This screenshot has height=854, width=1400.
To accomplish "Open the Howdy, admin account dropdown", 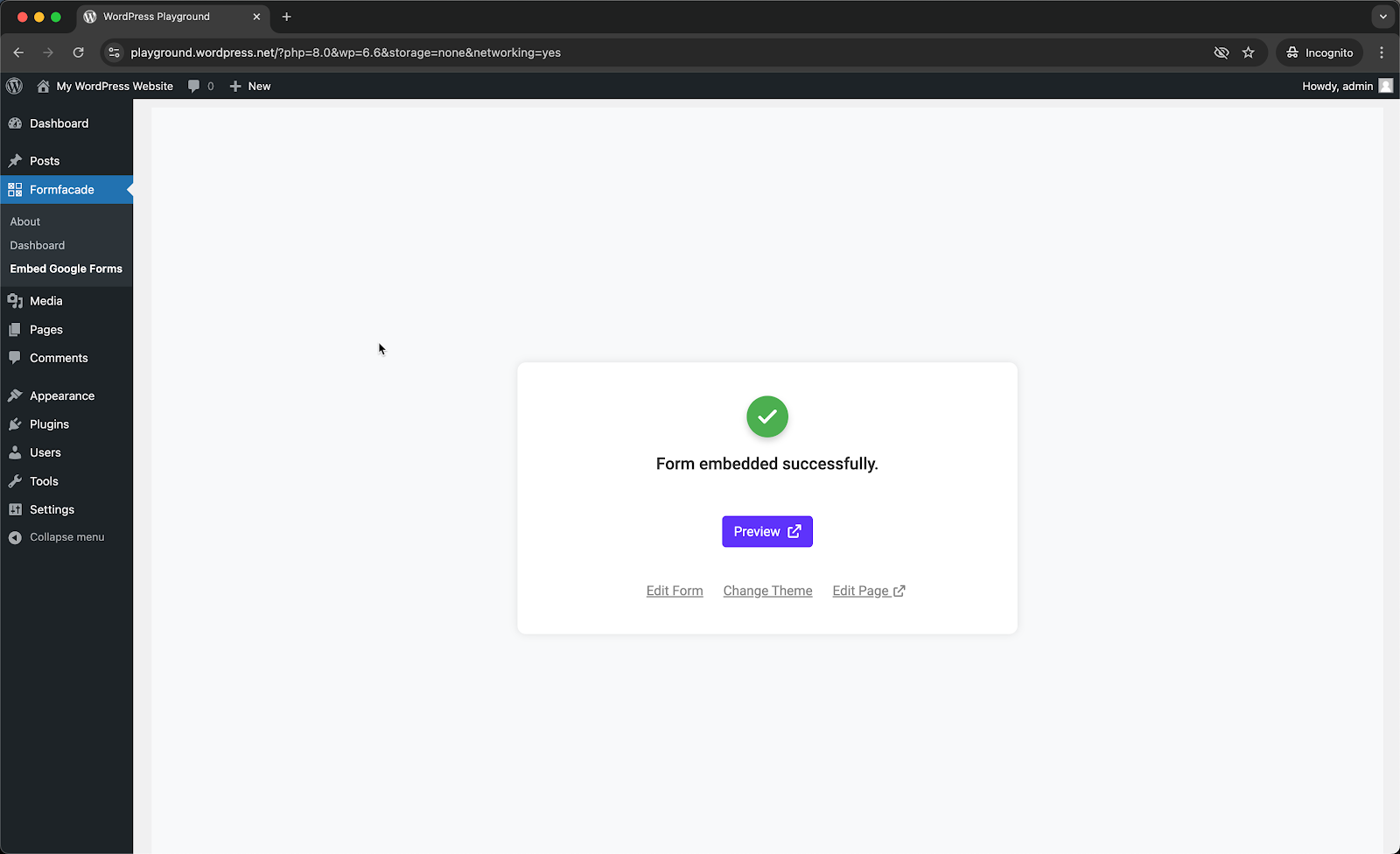I will click(1339, 86).
